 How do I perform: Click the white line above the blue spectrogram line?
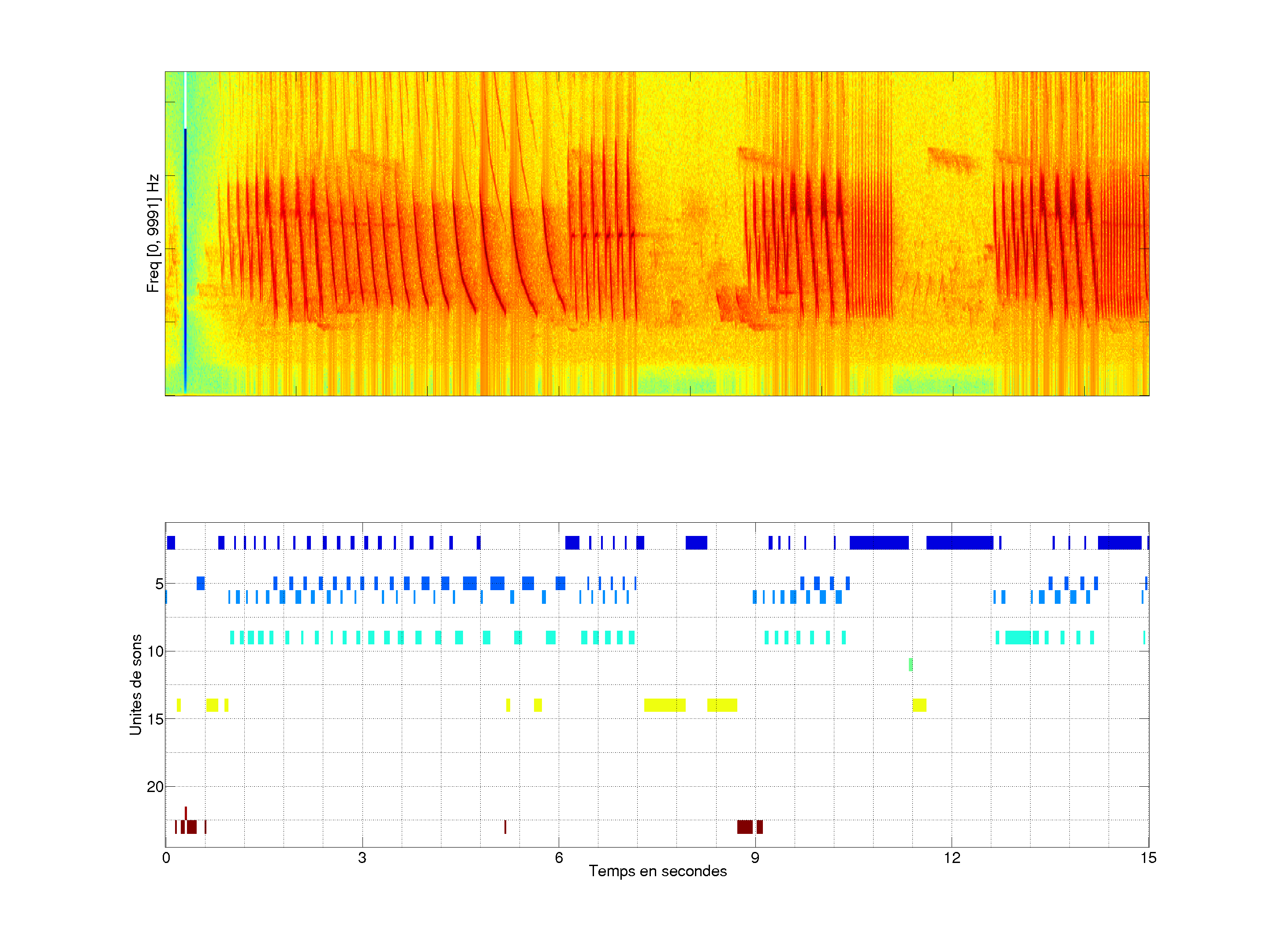186,100
